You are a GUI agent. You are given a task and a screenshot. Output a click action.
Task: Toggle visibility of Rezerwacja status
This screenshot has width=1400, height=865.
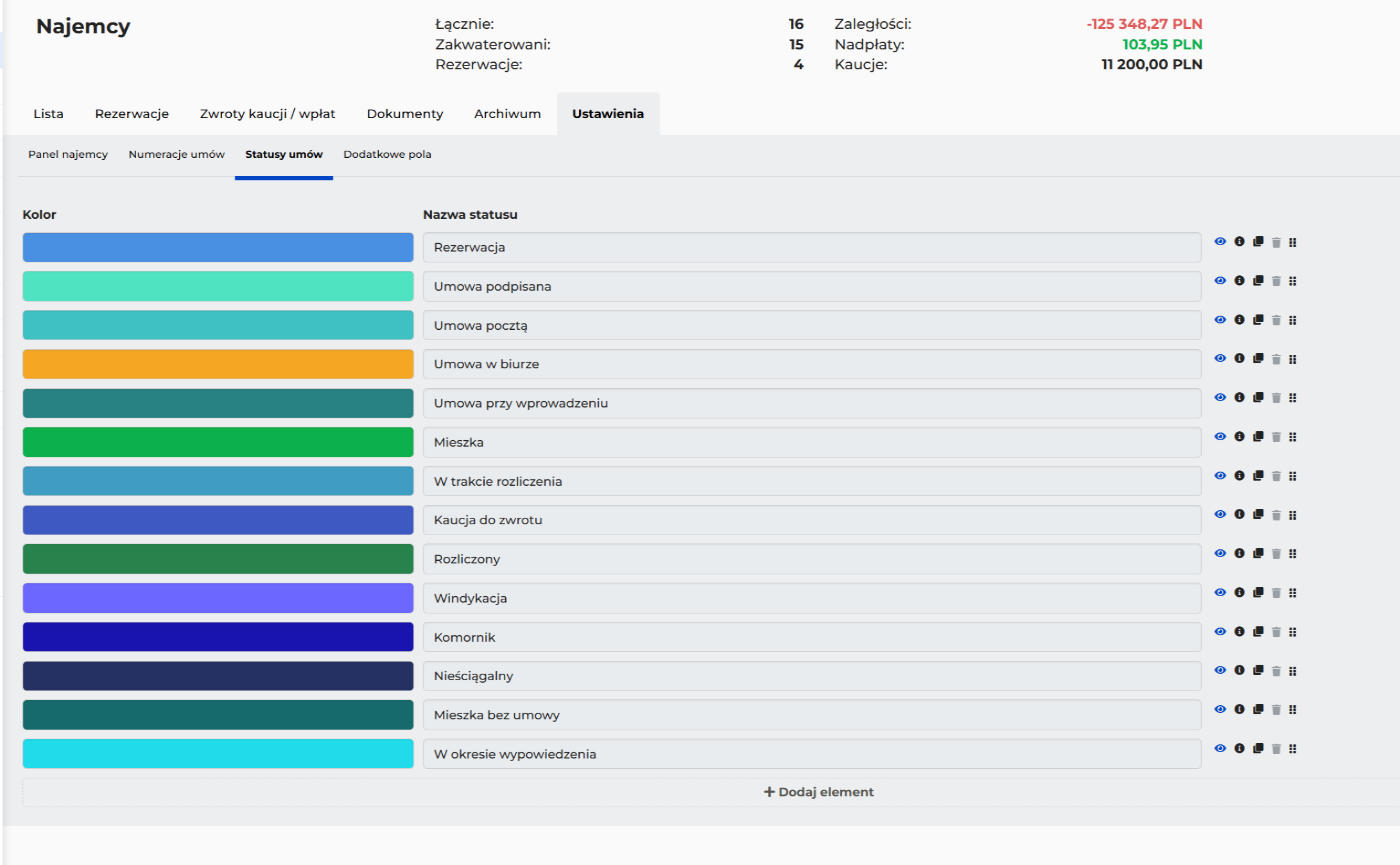1220,241
